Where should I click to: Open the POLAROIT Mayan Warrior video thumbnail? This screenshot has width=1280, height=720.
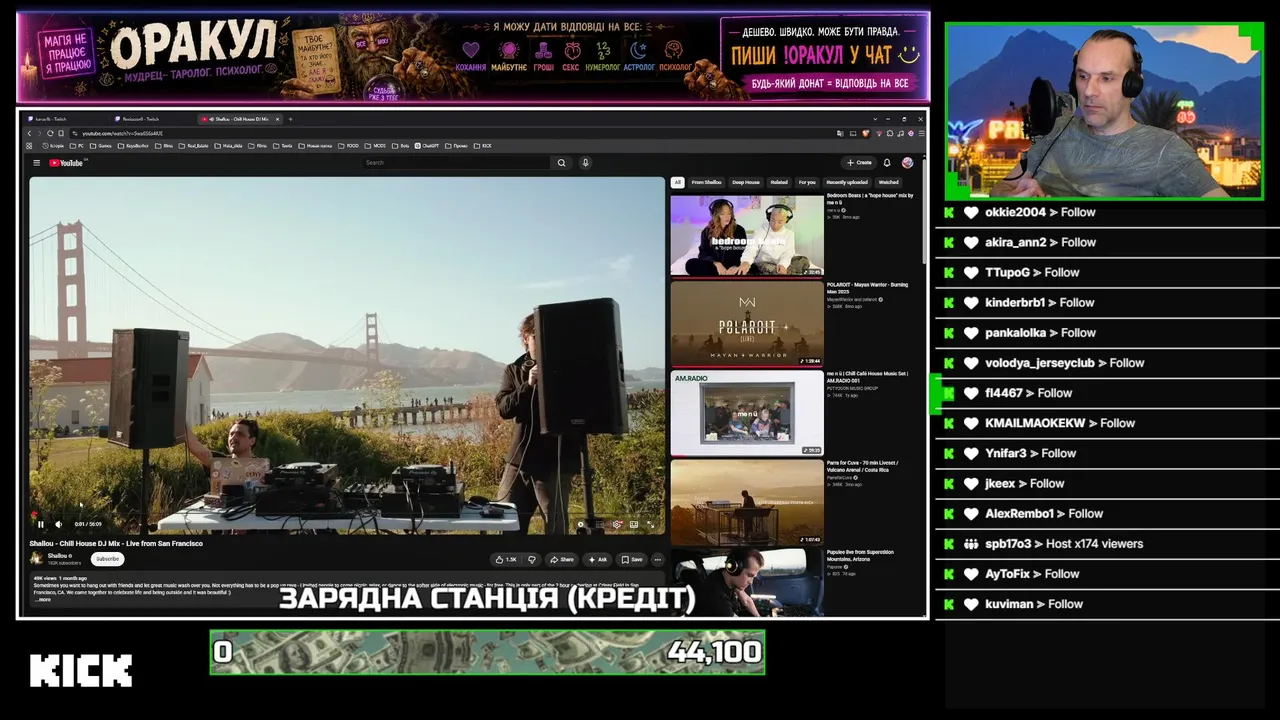click(x=747, y=324)
